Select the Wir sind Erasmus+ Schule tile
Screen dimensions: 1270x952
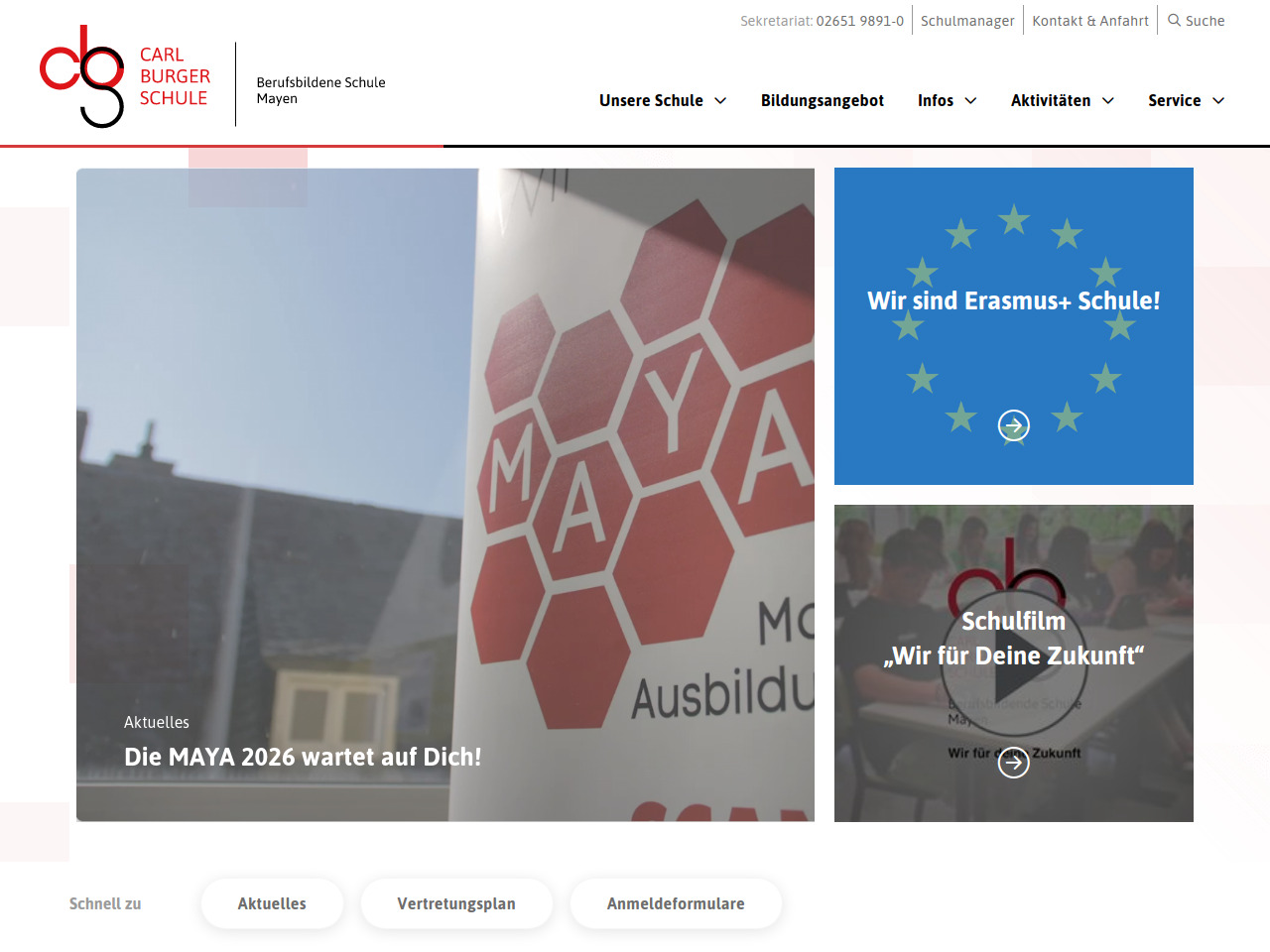point(1013,326)
